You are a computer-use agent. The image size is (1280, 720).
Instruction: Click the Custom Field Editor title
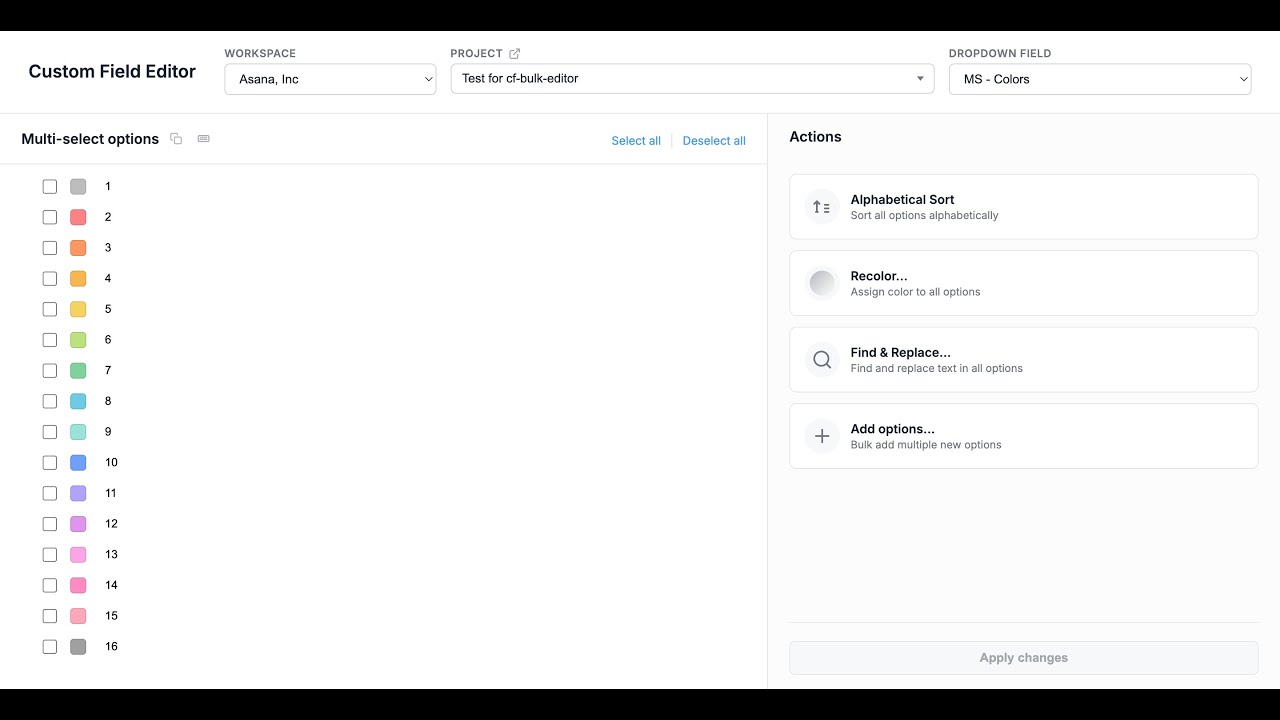click(112, 72)
